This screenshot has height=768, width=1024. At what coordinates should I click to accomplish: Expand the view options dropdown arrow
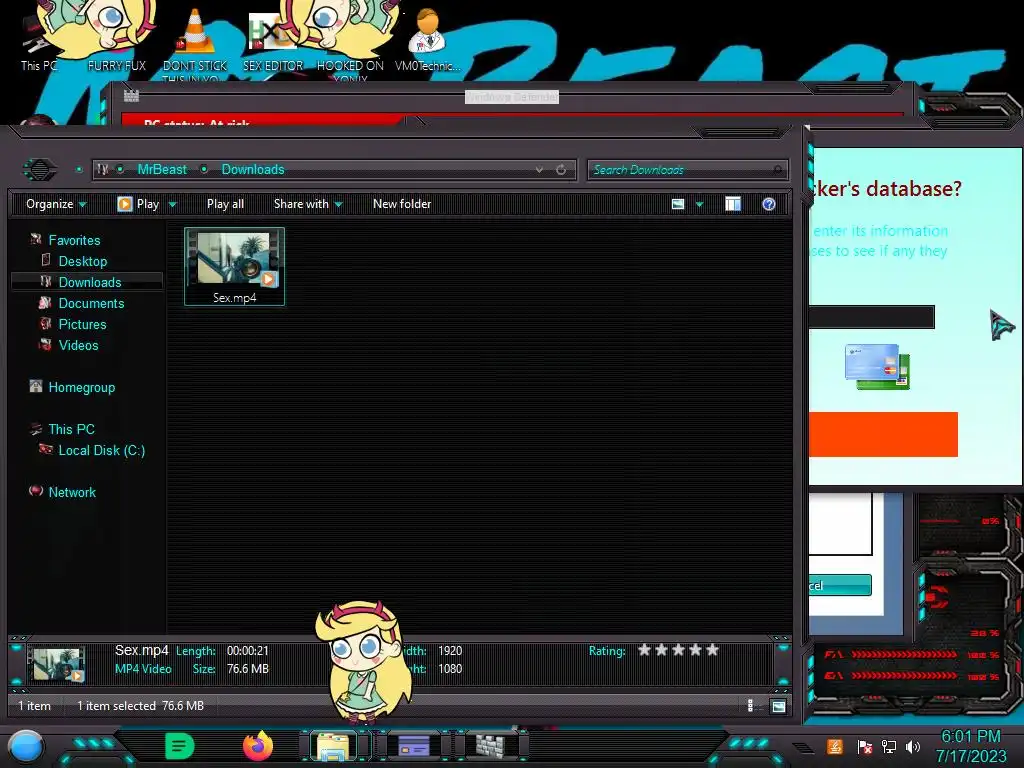[x=699, y=204]
